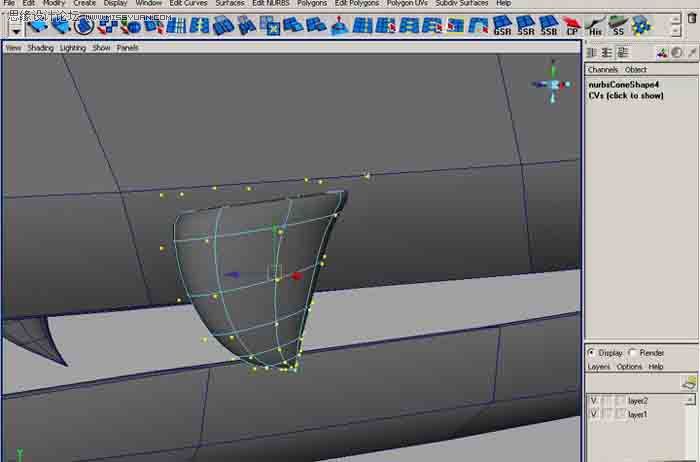Open the shelf tab dropdown arrow
Viewport: 700px width, 462px height.
(16, 31)
